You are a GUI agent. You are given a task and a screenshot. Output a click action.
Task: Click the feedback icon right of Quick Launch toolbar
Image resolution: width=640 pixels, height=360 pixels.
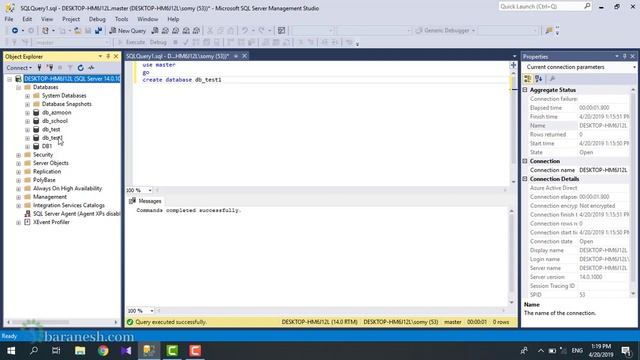549,31
